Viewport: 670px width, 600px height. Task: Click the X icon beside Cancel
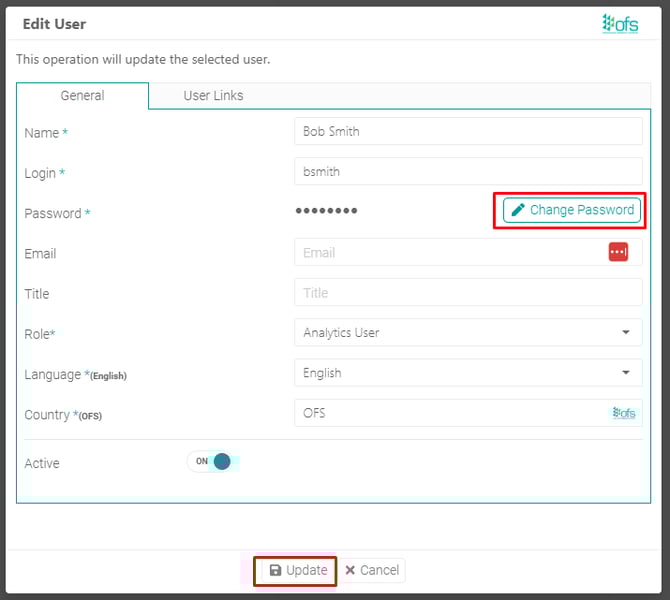pyautogui.click(x=350, y=570)
